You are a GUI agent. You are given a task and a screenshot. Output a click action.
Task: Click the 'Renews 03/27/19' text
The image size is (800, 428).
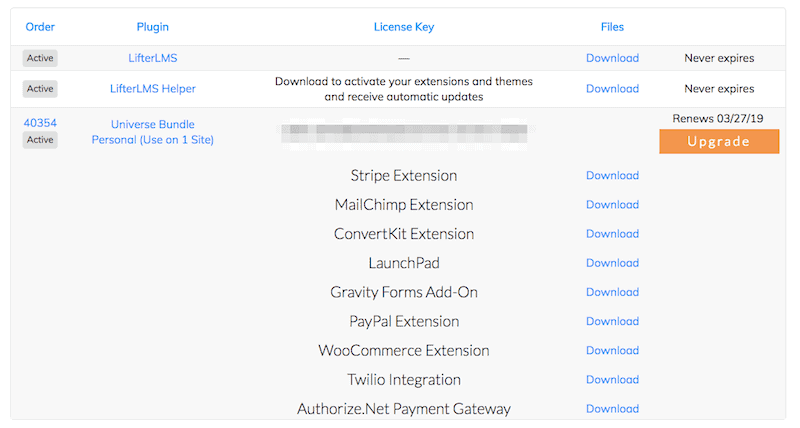[718, 118]
